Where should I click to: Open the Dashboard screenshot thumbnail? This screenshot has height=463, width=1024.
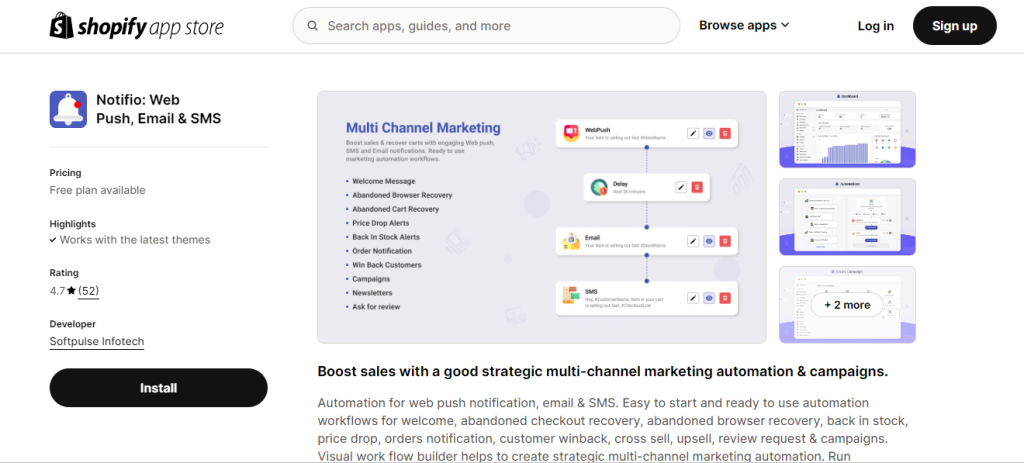pyautogui.click(x=847, y=129)
